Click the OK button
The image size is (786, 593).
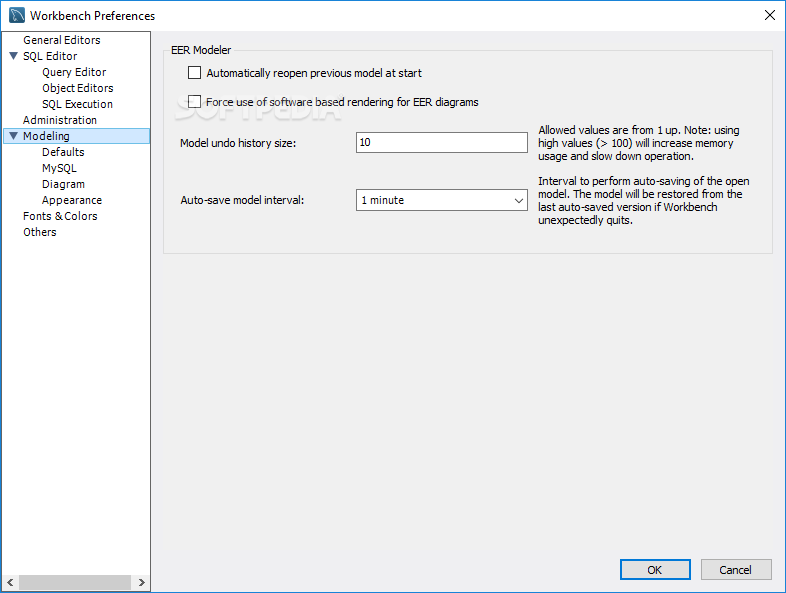[x=655, y=570]
